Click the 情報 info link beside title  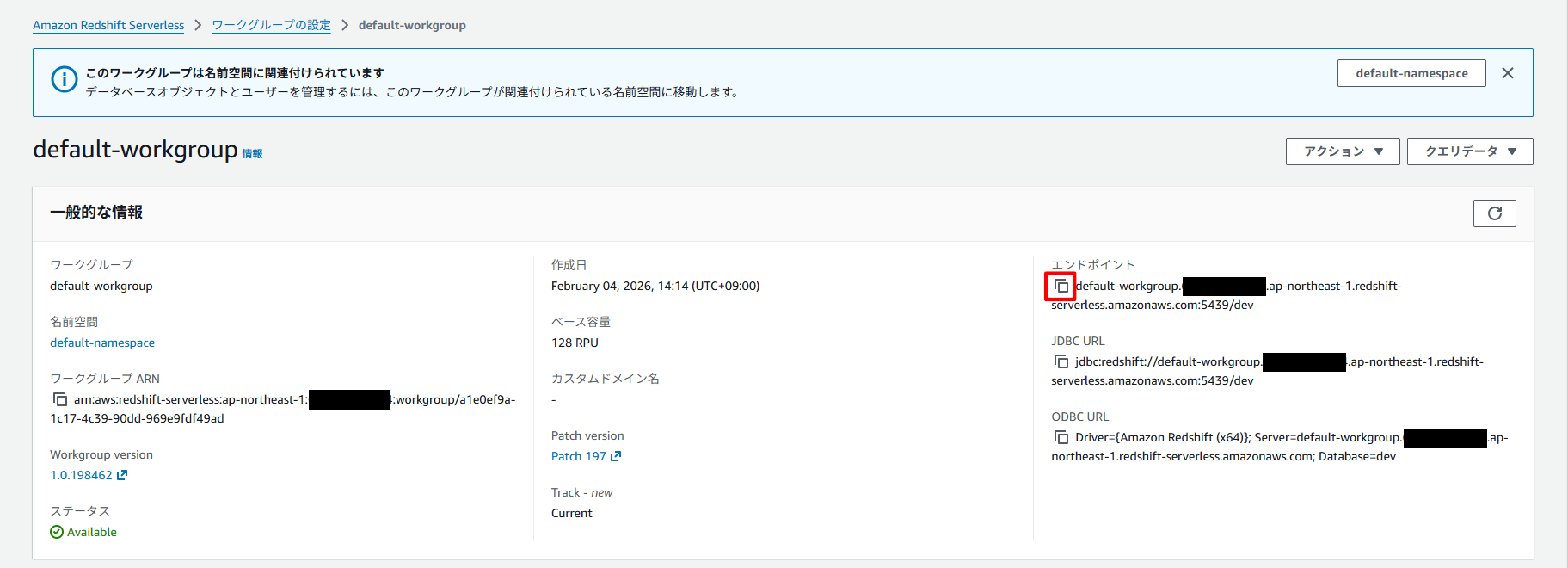(252, 154)
